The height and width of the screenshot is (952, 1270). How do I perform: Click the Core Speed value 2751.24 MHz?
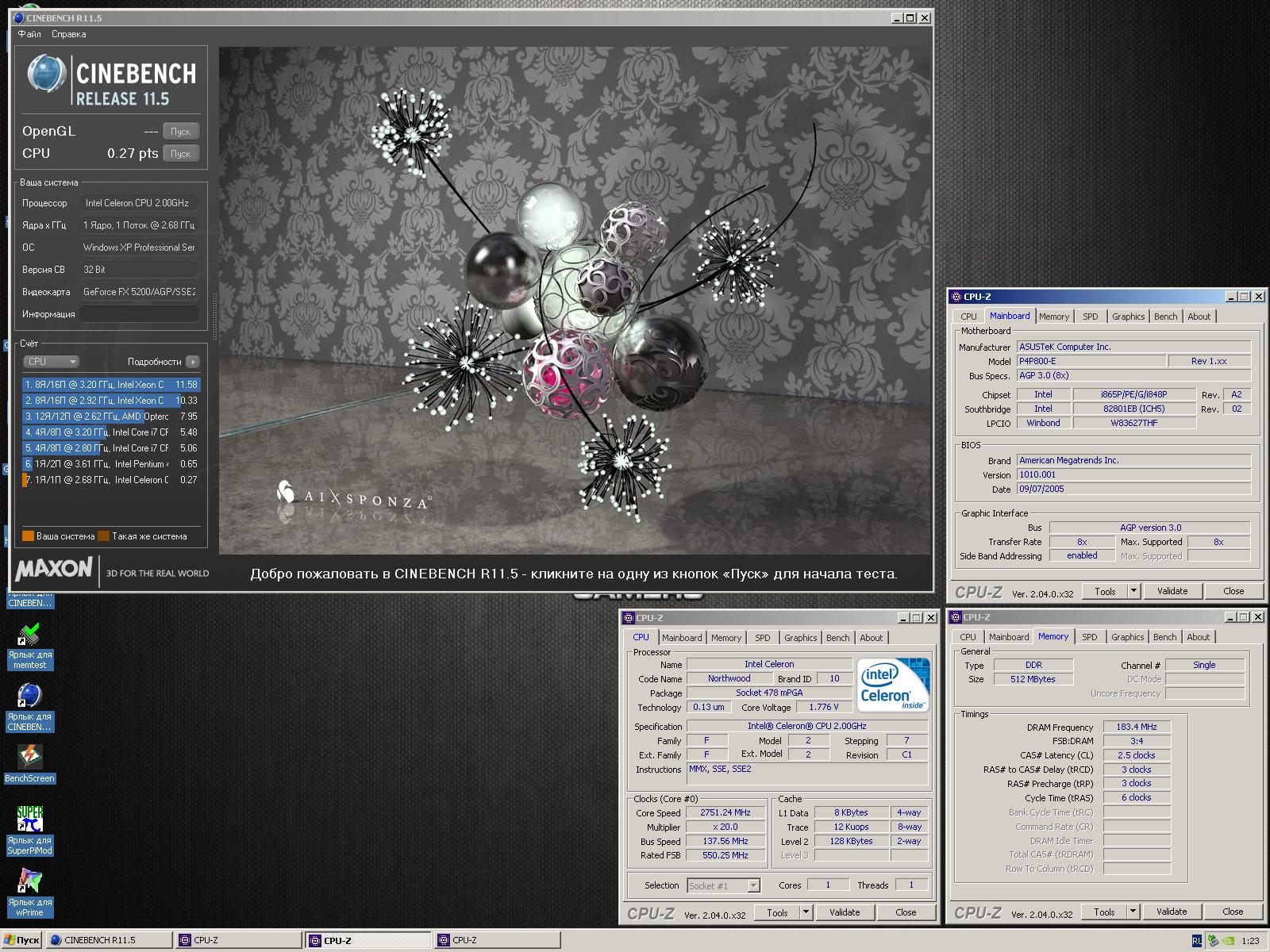[725, 812]
